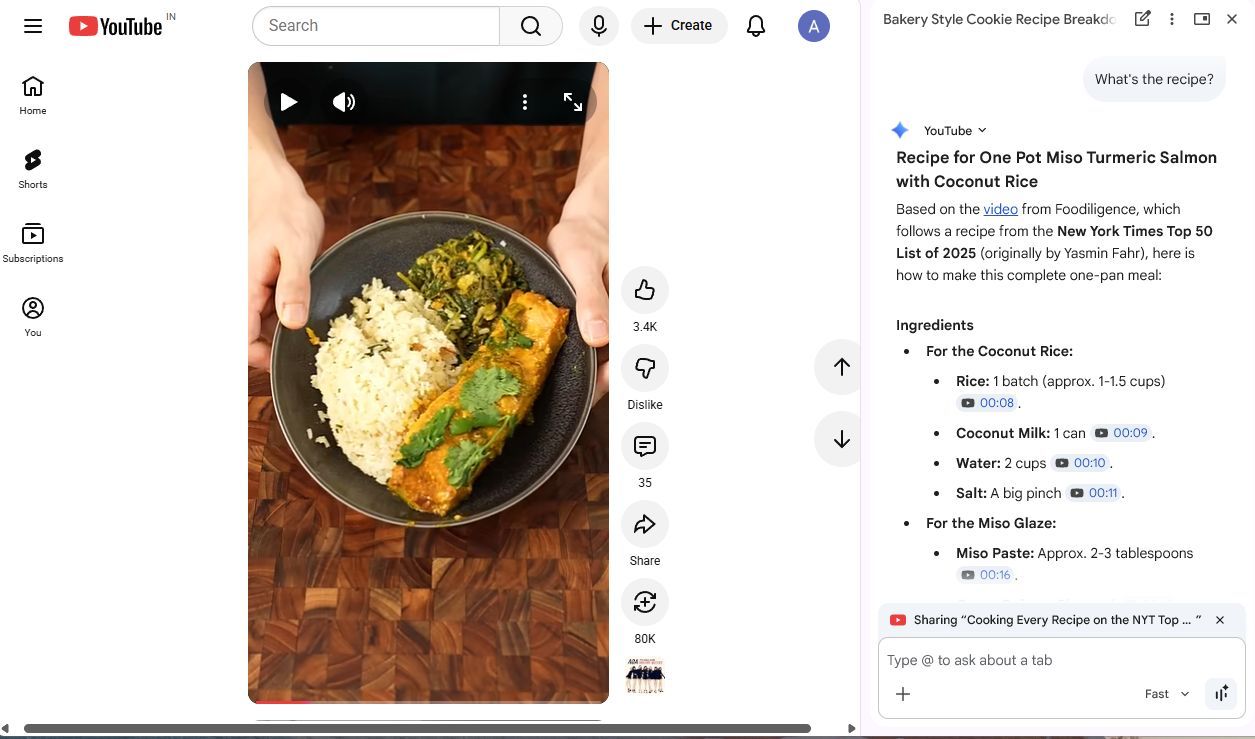Share the Short

point(645,524)
